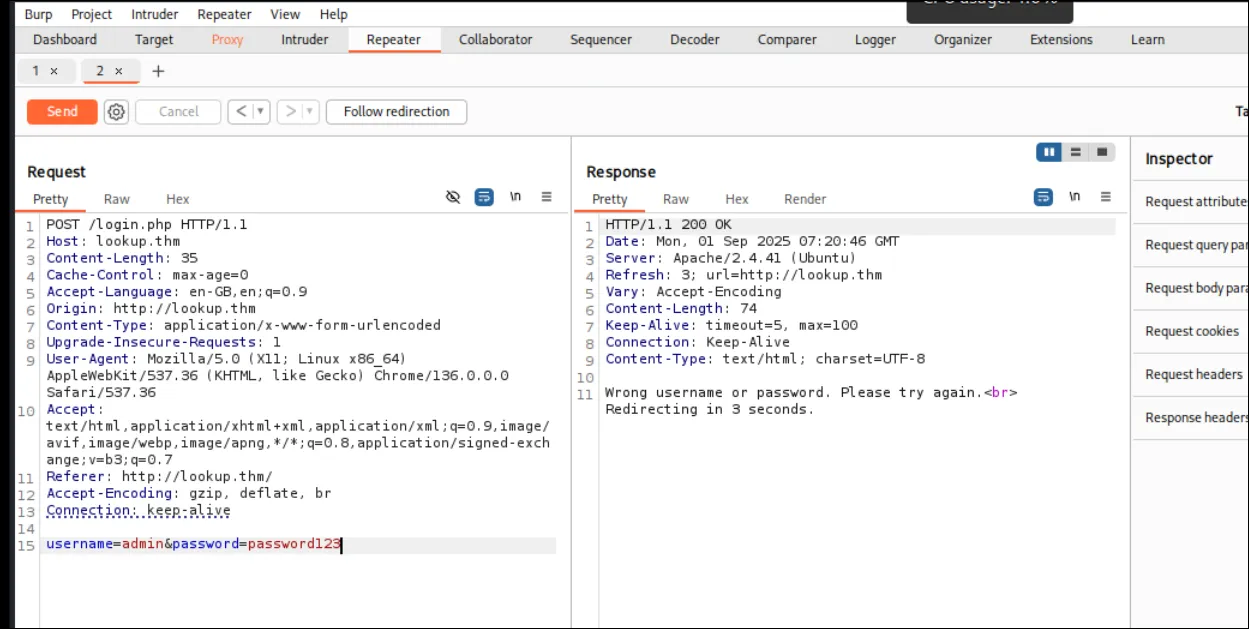Viewport: 1249px width, 629px height.
Task: Expand Request cookies in Inspector
Action: tap(1191, 331)
